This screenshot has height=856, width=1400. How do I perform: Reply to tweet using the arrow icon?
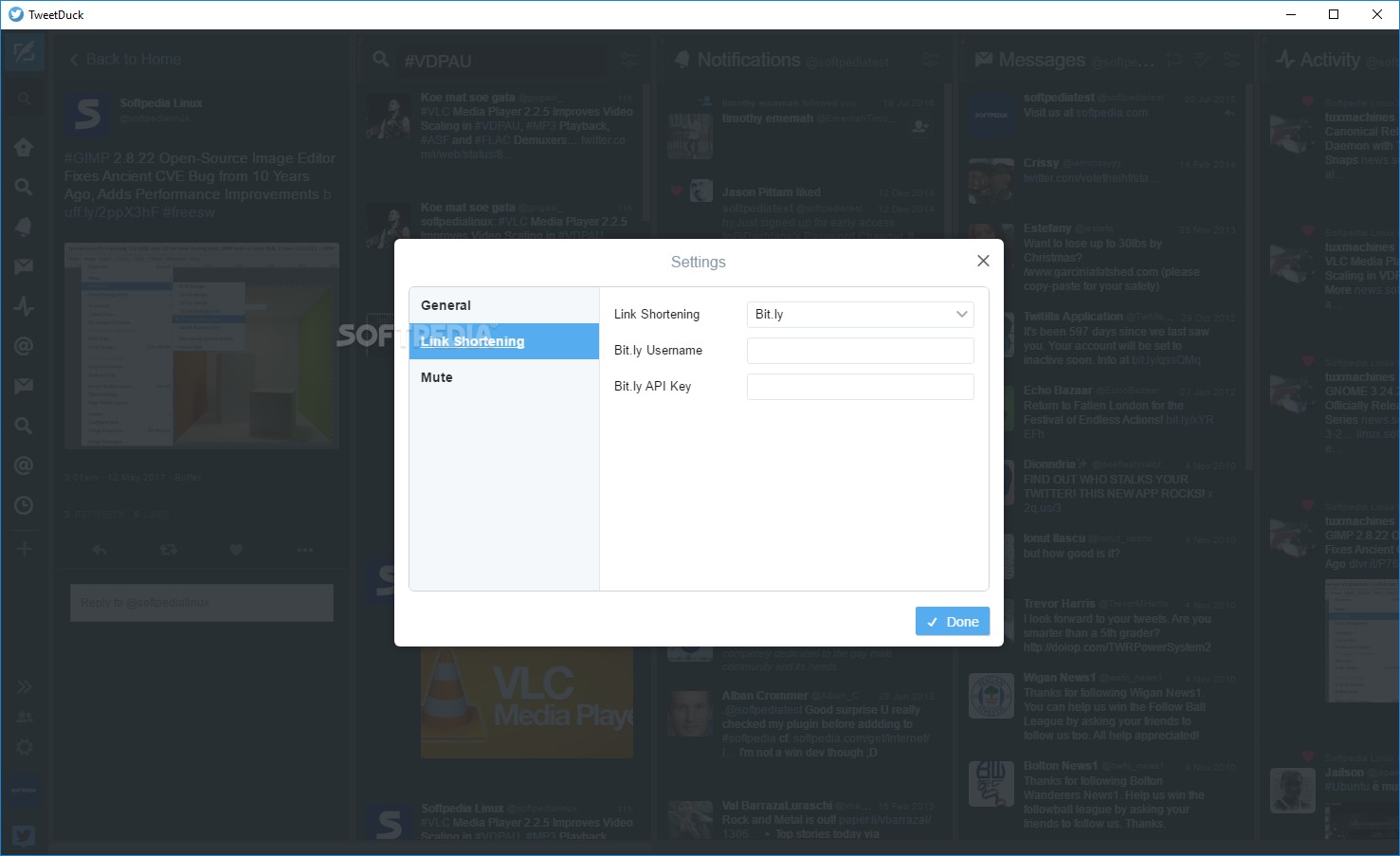click(x=99, y=550)
